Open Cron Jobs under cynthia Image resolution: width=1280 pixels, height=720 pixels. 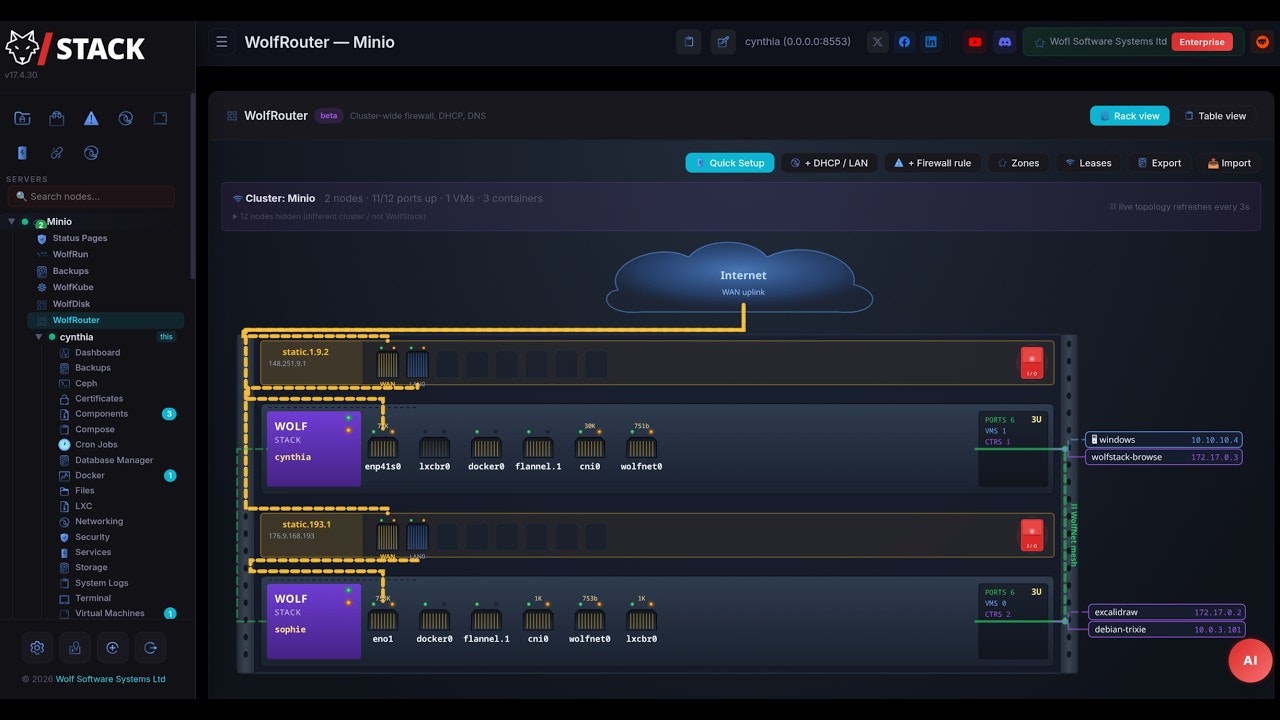(x=96, y=444)
